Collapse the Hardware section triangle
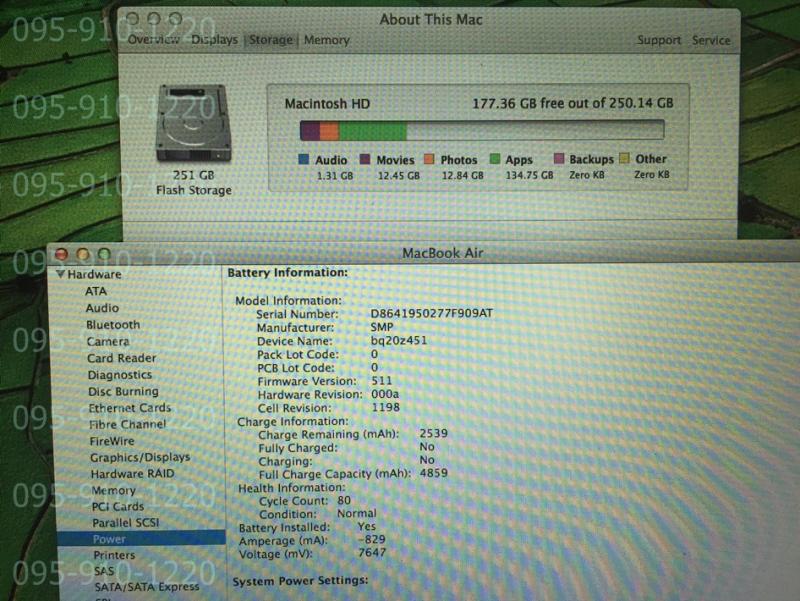Viewport: 800px width, 601px height. coord(61,274)
